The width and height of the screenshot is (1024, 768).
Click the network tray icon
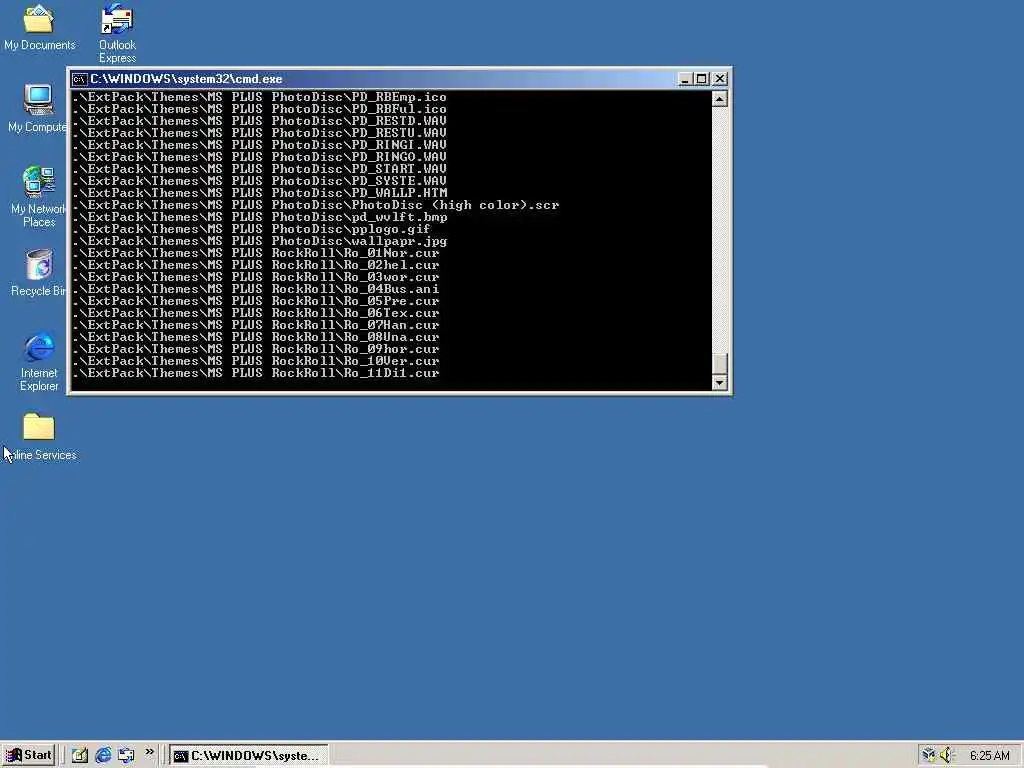click(929, 755)
